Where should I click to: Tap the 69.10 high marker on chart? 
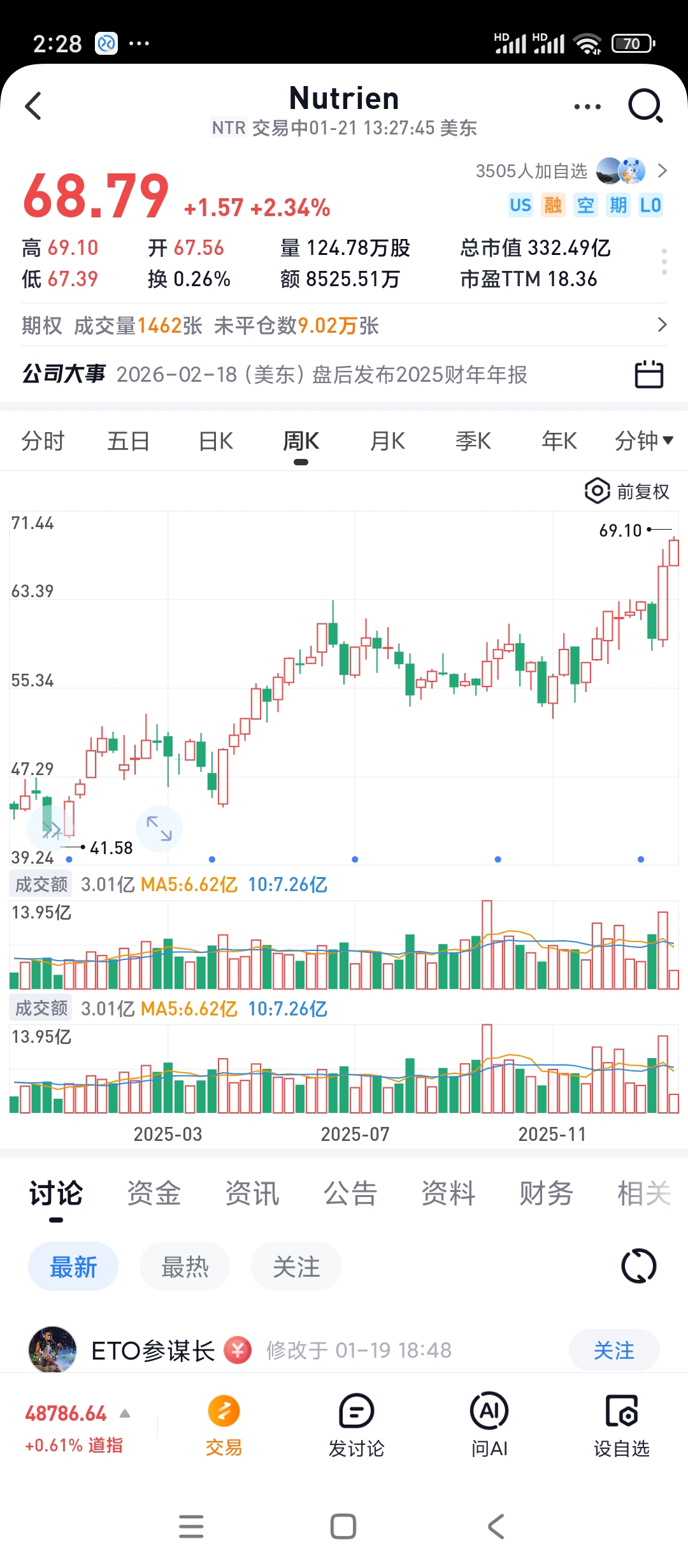620,530
